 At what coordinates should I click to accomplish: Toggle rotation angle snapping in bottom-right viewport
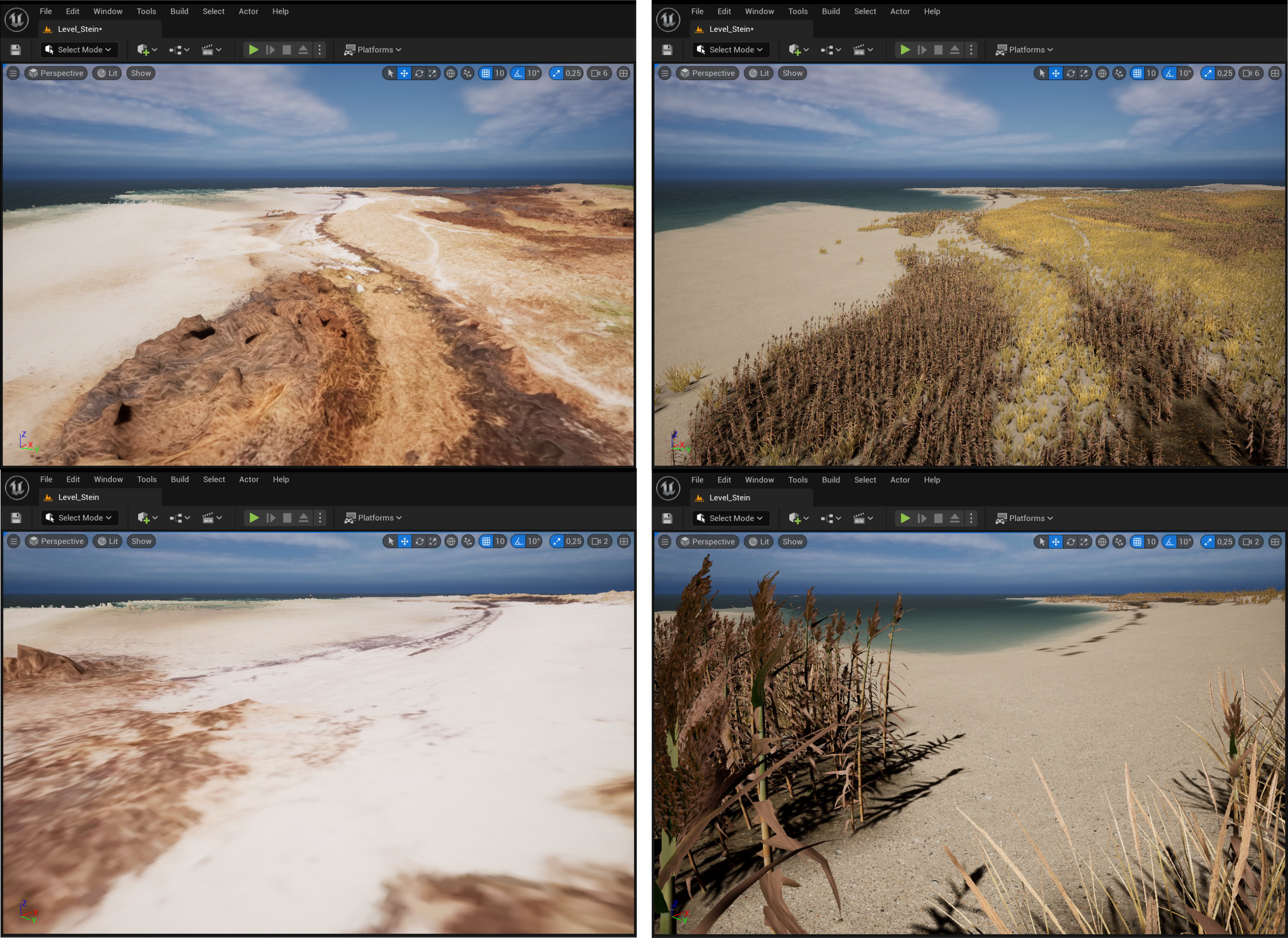pos(1170,542)
